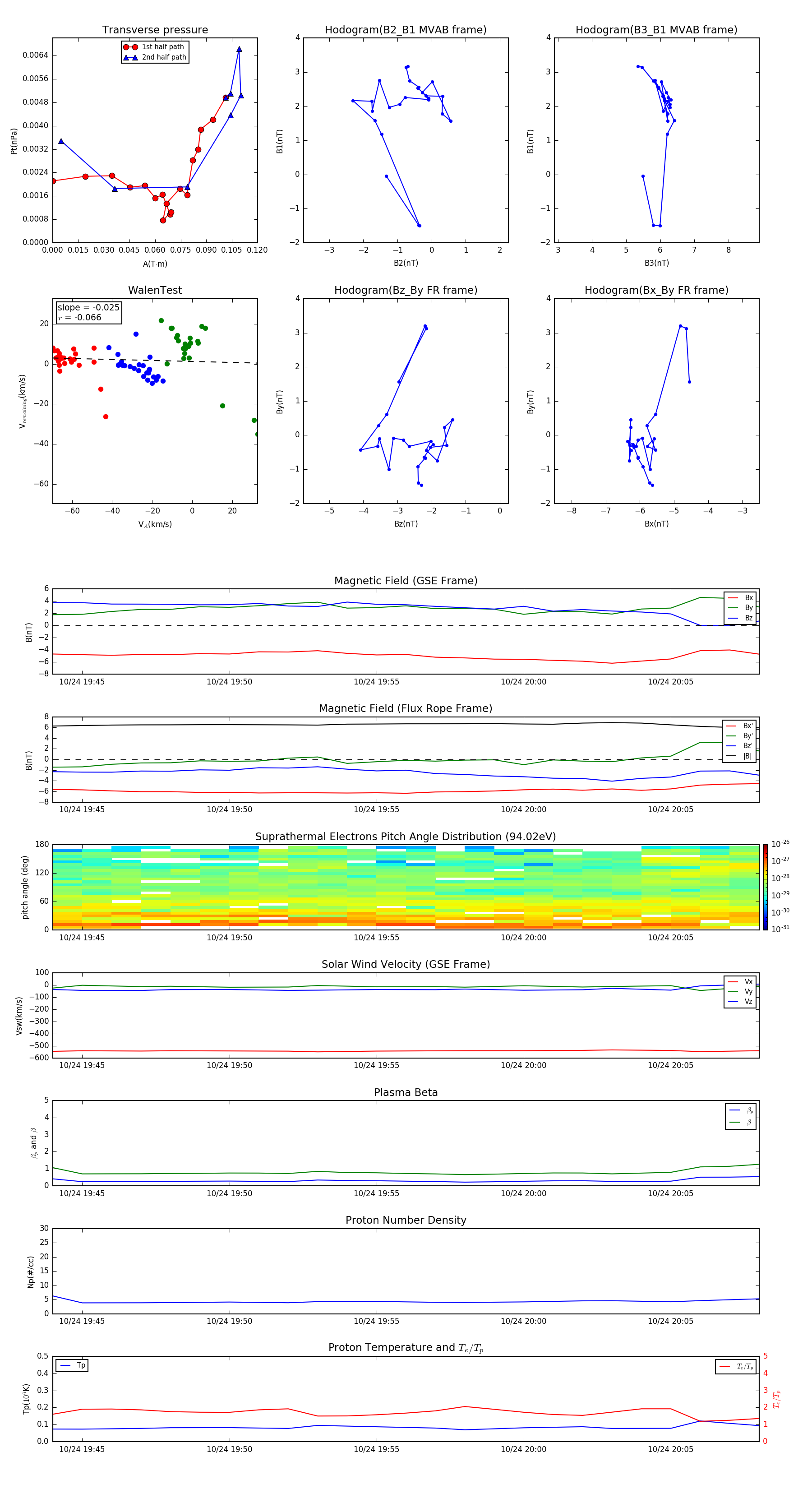This screenshot has width=812, height=1489.
Task: Click the 'By' legend entry in GSE magnetic field
Action: (x=741, y=607)
